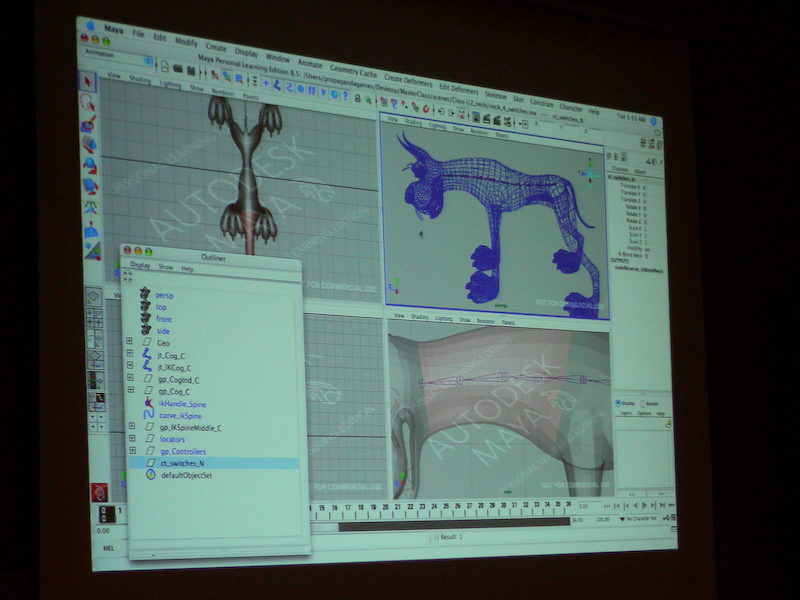Open perspective panel's Shading menu
Screen dimensions: 800x600
pyautogui.click(x=413, y=122)
